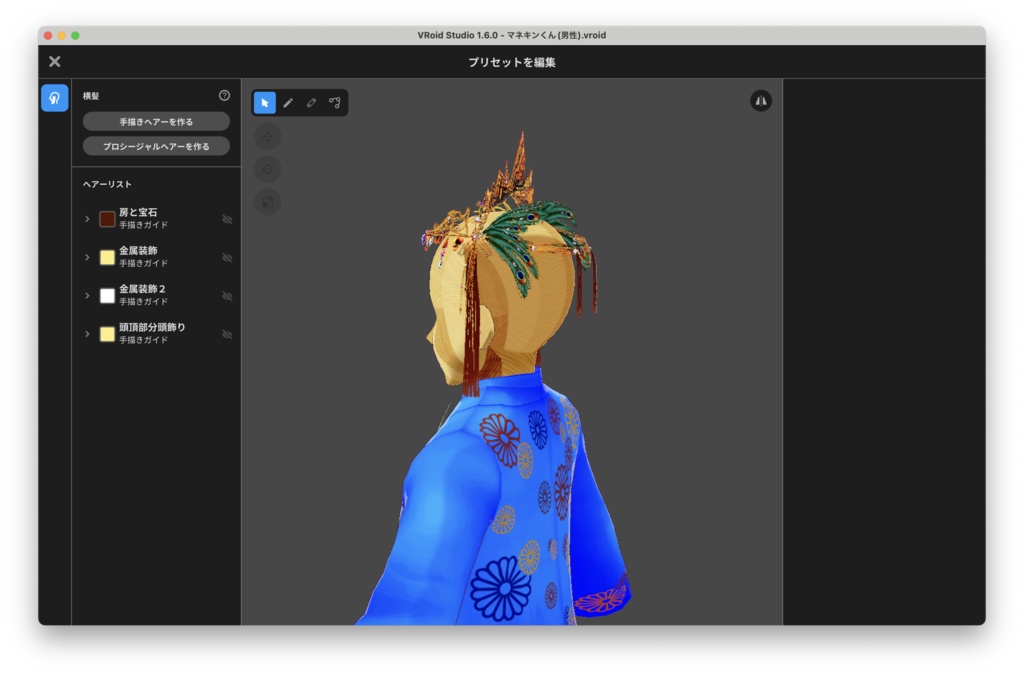Maximize the window with green button

pos(75,35)
